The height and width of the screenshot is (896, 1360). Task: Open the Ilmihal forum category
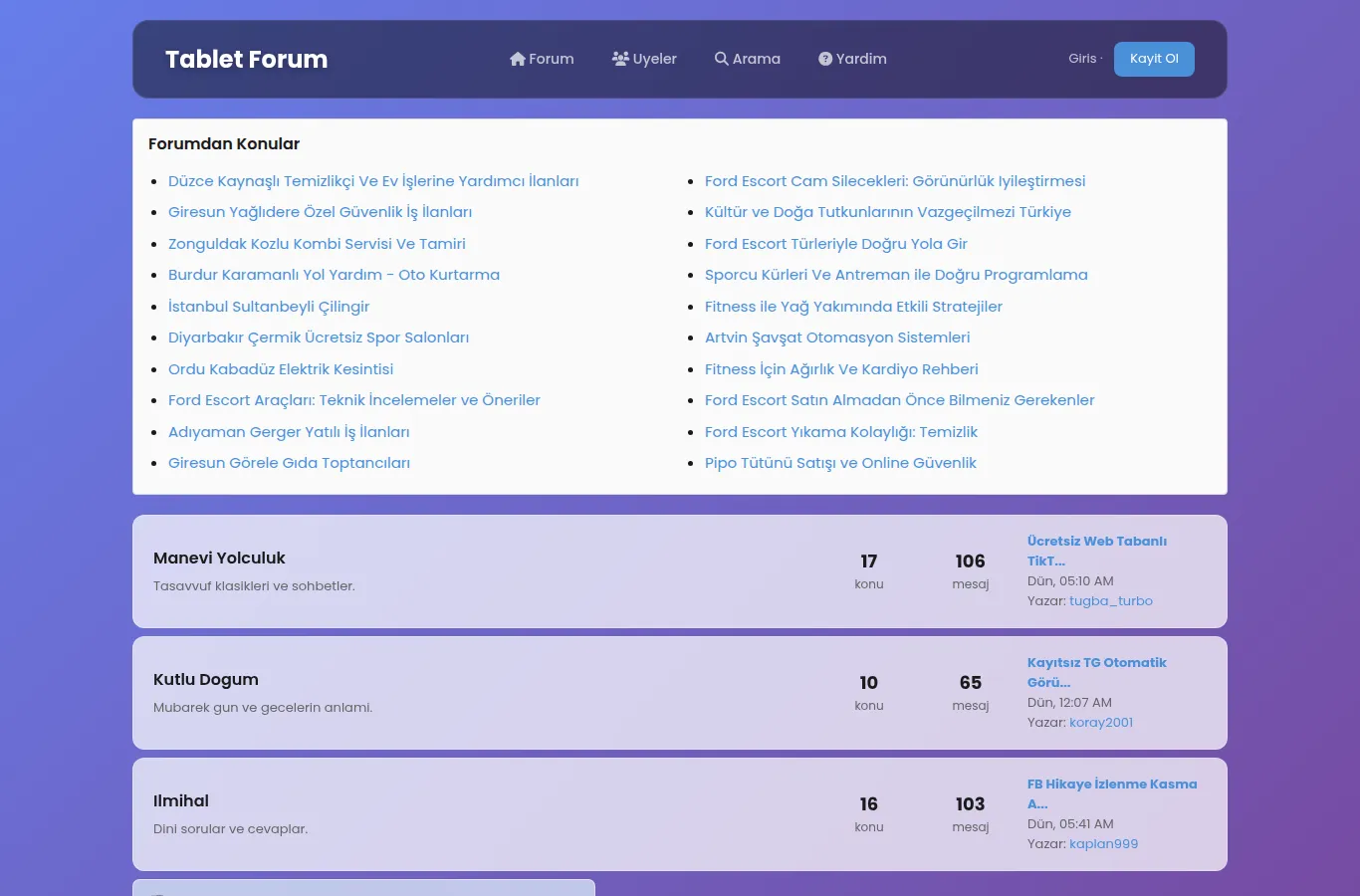(x=181, y=801)
